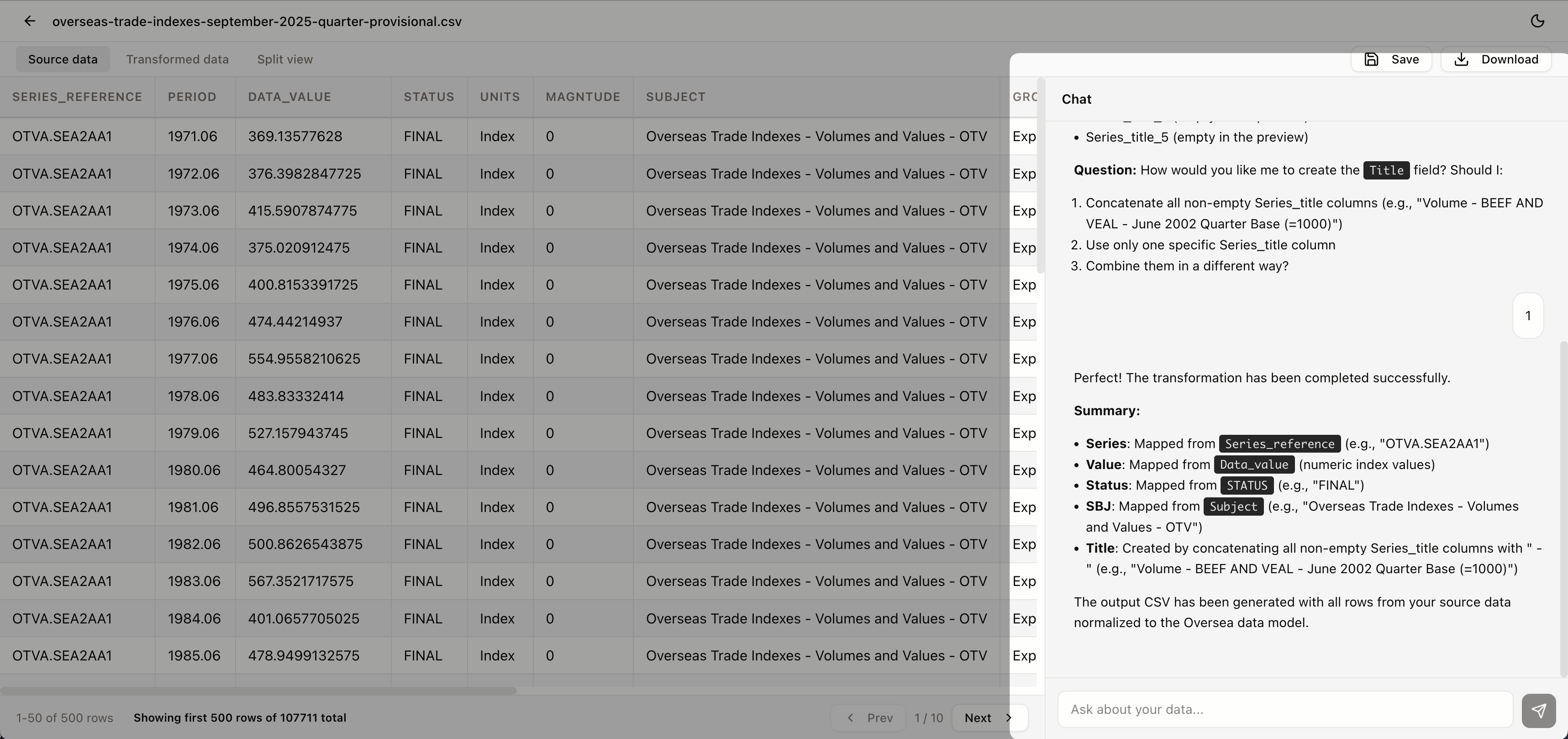Click the horizontal table scrollbar
Screen dimensions: 1568x739
(x=258, y=691)
